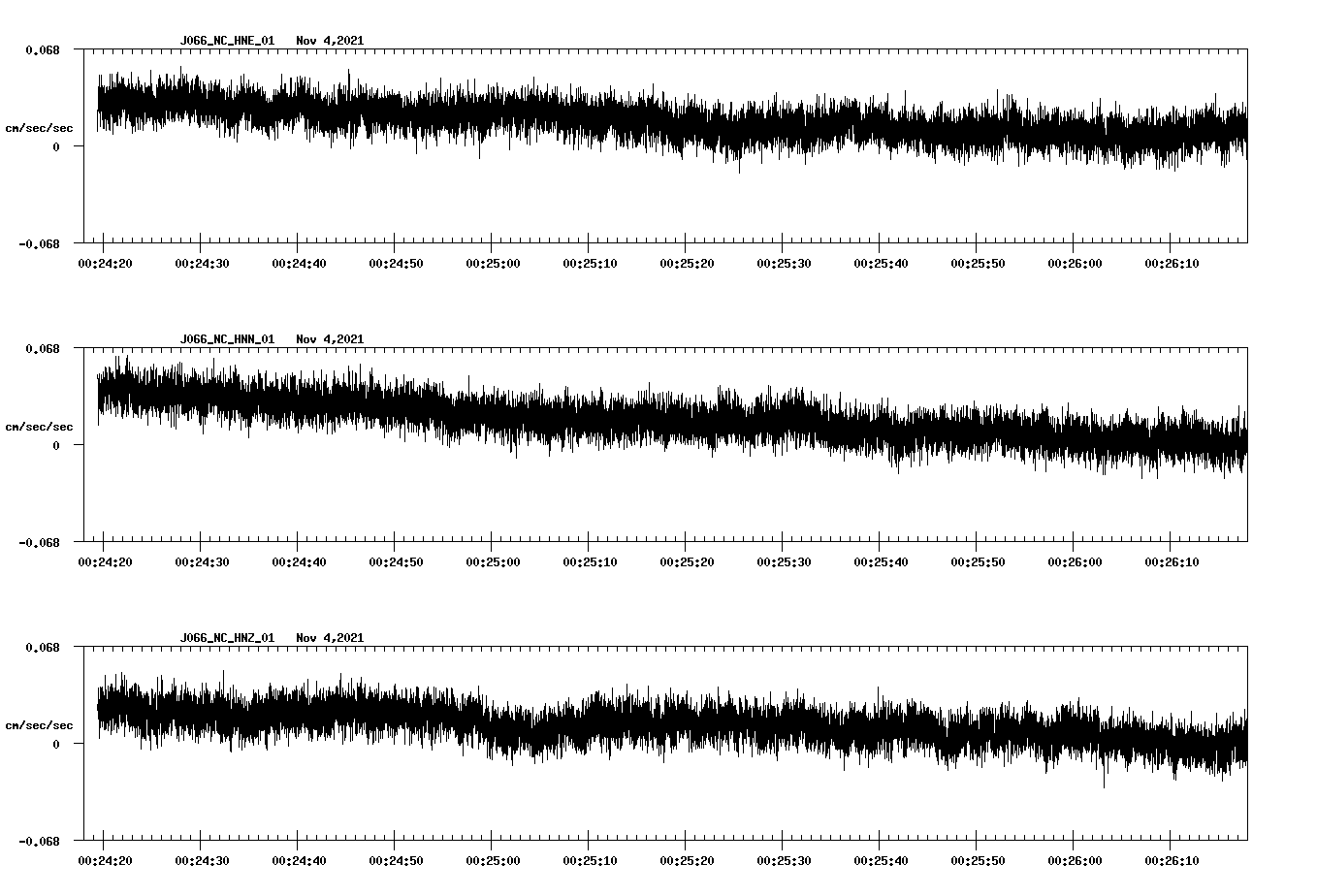Pick the 00:25:50 timestamp under HNZ plot
This screenshot has width=1317, height=896.
pyautogui.click(x=978, y=861)
